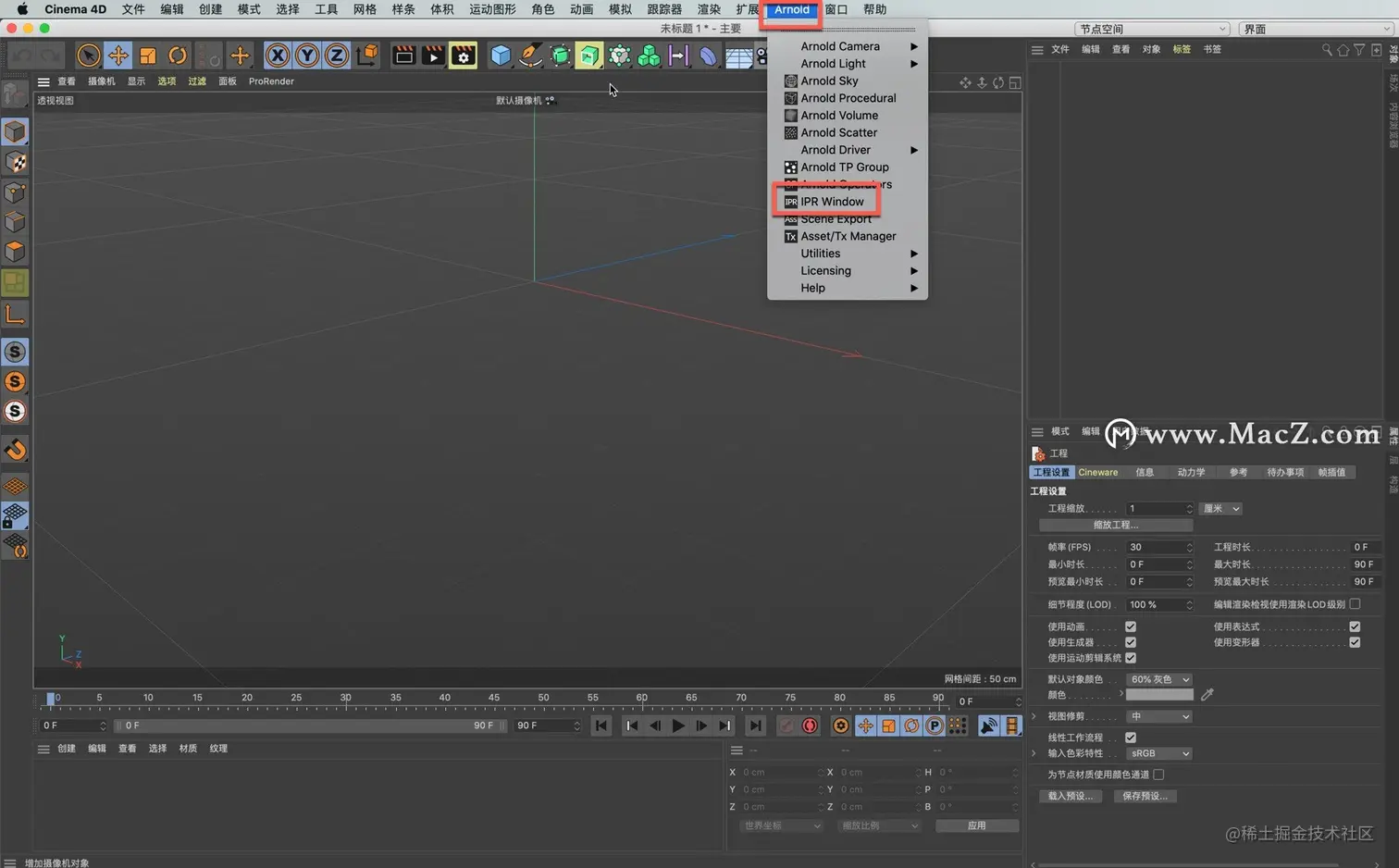Toggle parameter keying P icon
Image resolution: width=1399 pixels, height=868 pixels.
(935, 725)
